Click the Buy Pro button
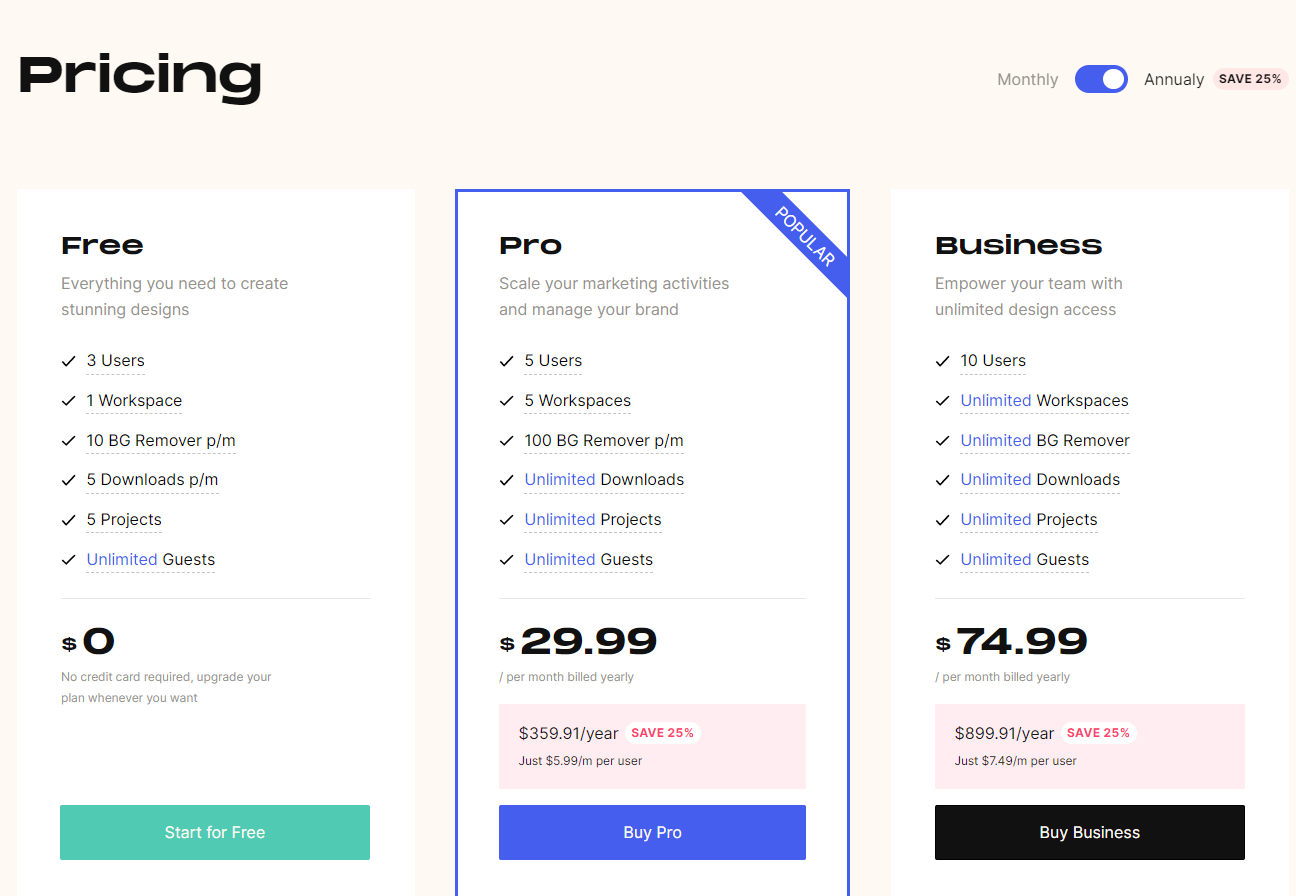Image resolution: width=1296 pixels, height=896 pixels. click(652, 832)
